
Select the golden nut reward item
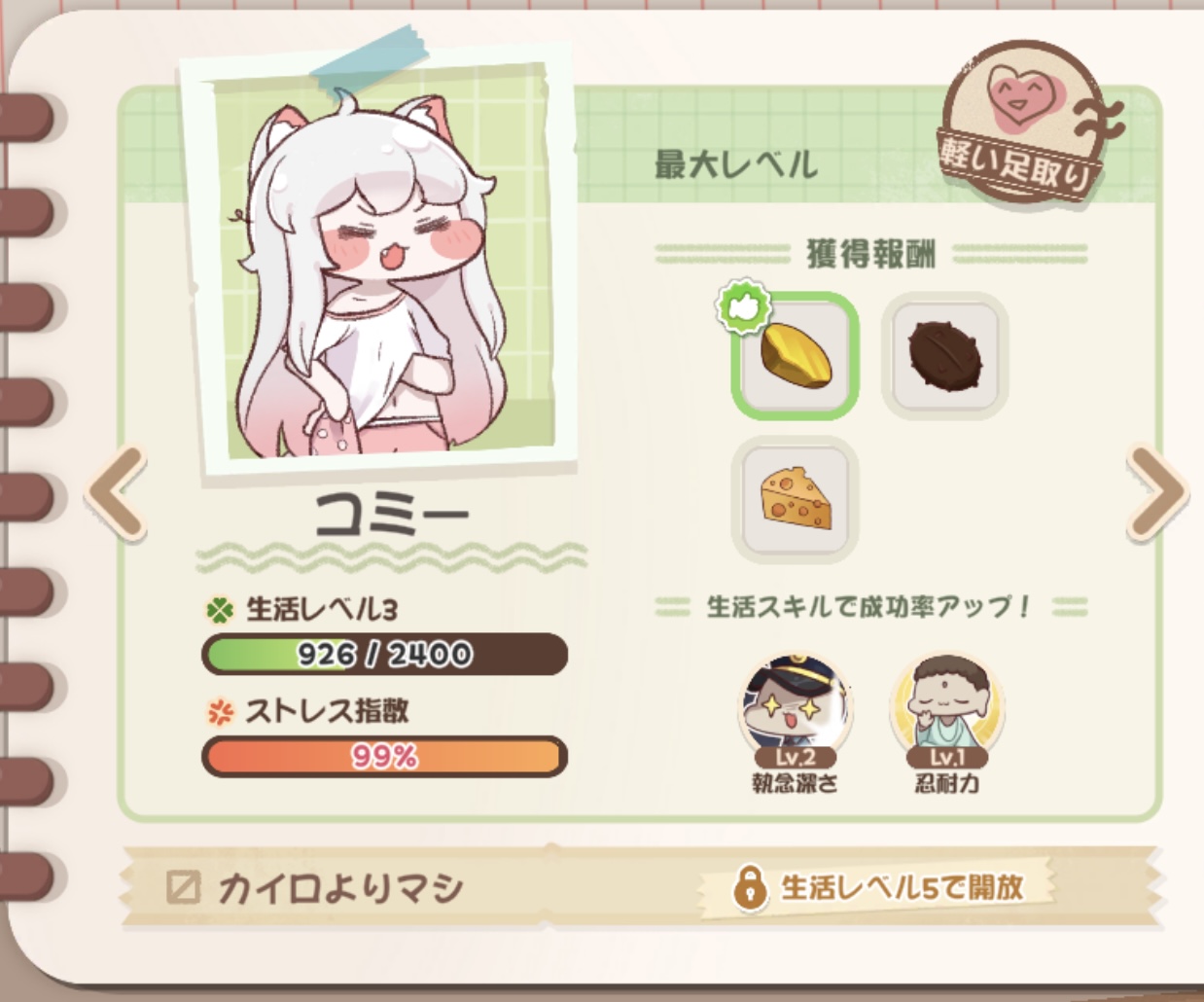coord(795,356)
